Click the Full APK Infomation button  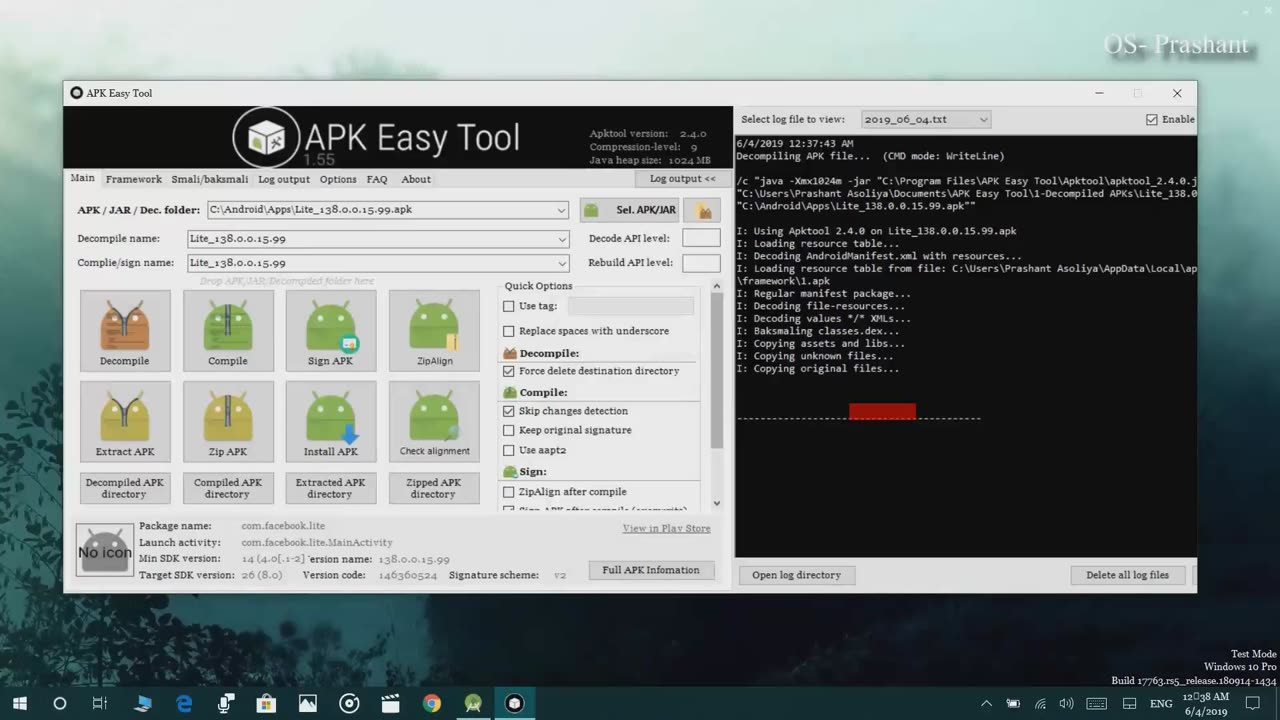(x=651, y=570)
